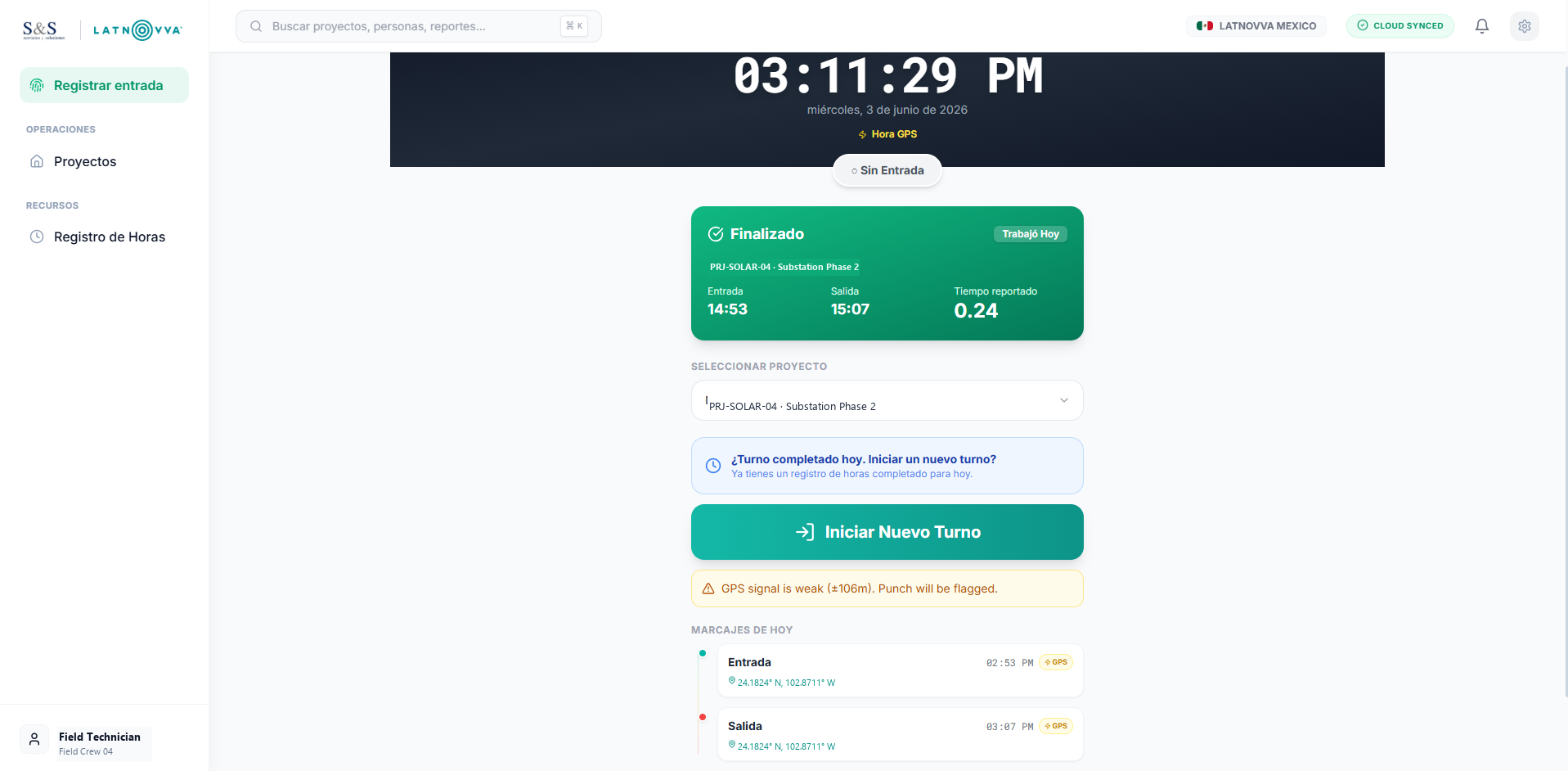Open the Seleccionar Proyecto dropdown
Viewport: 1568px width, 771px height.
pyautogui.click(x=887, y=400)
